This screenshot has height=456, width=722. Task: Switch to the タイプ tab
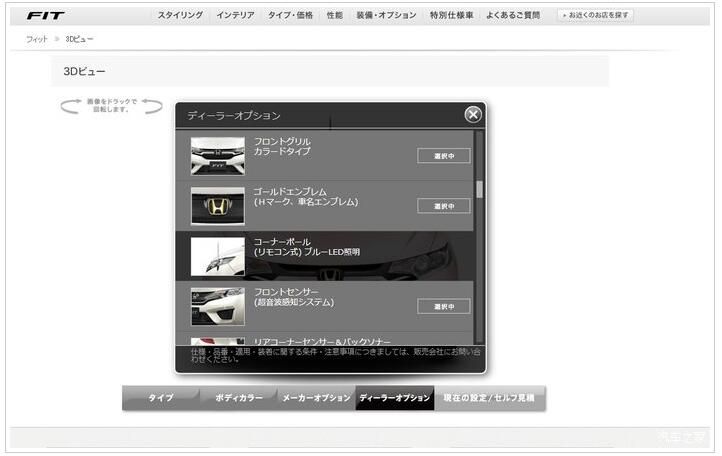[161, 398]
